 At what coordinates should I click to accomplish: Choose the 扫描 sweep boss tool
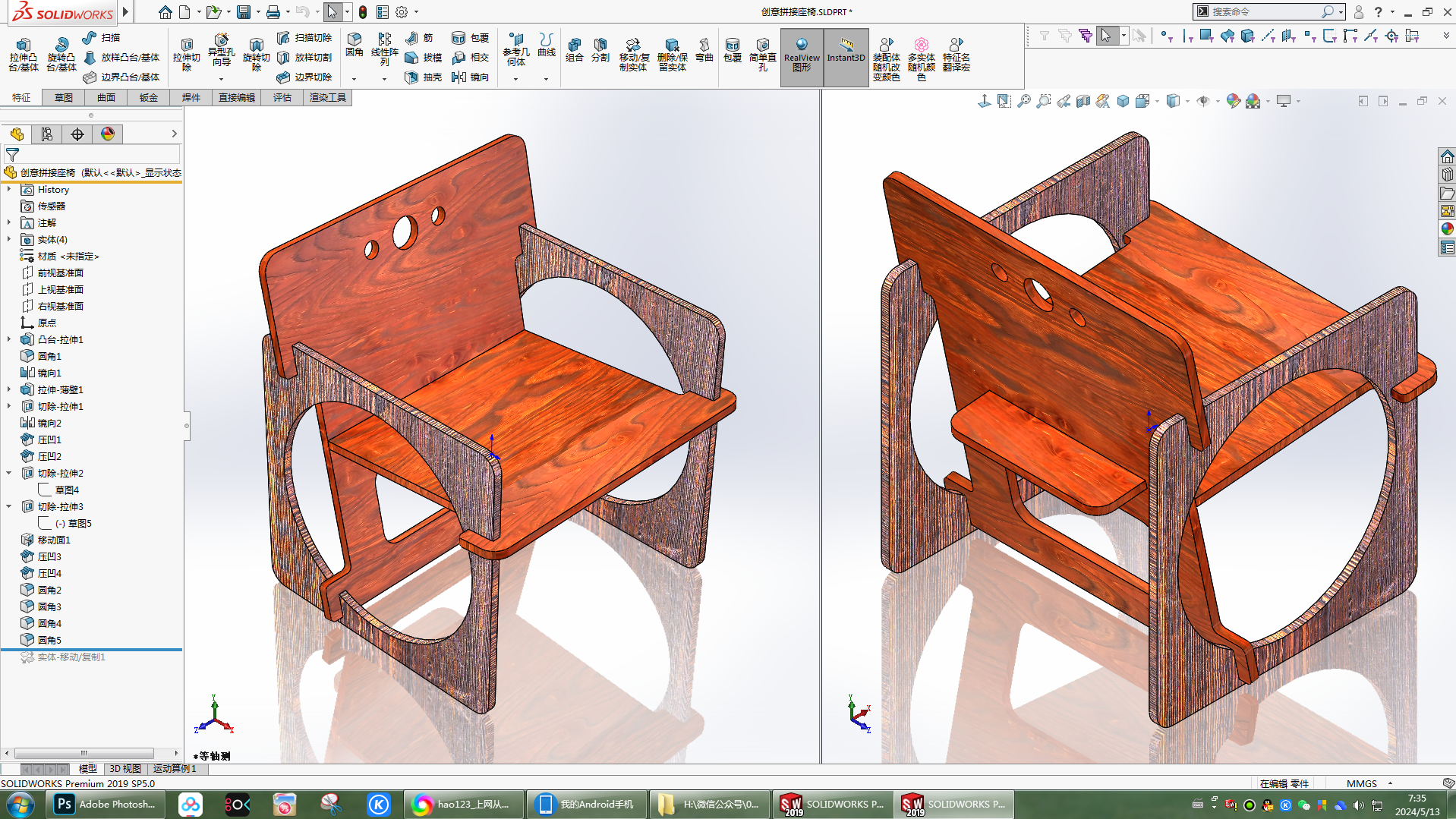click(102, 37)
